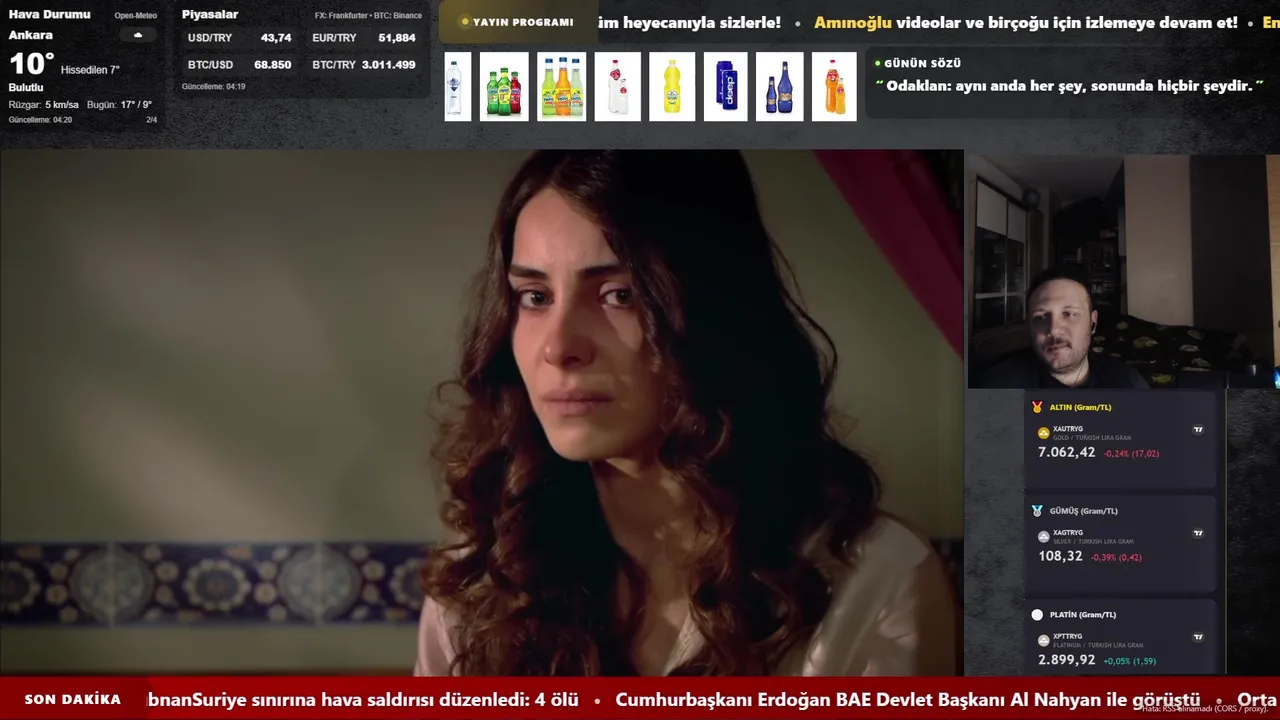Click the TradingView logo on the GÜMÜŞ card
The height and width of the screenshot is (720, 1280).
click(1198, 533)
